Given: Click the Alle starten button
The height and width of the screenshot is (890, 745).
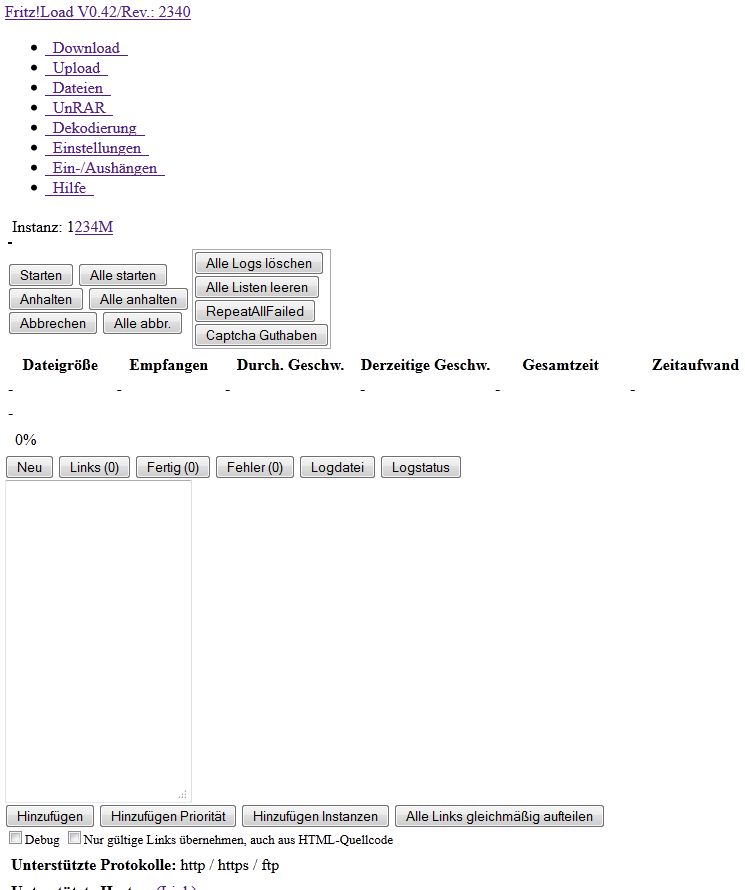Looking at the screenshot, I should [x=123, y=275].
